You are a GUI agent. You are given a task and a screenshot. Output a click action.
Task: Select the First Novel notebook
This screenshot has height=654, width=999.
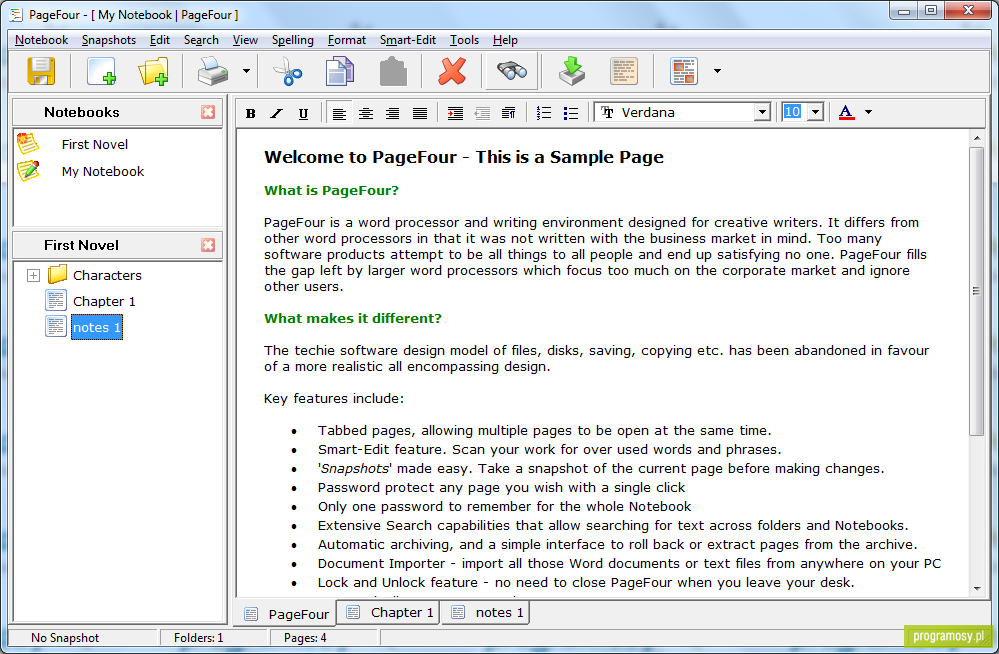coord(95,145)
